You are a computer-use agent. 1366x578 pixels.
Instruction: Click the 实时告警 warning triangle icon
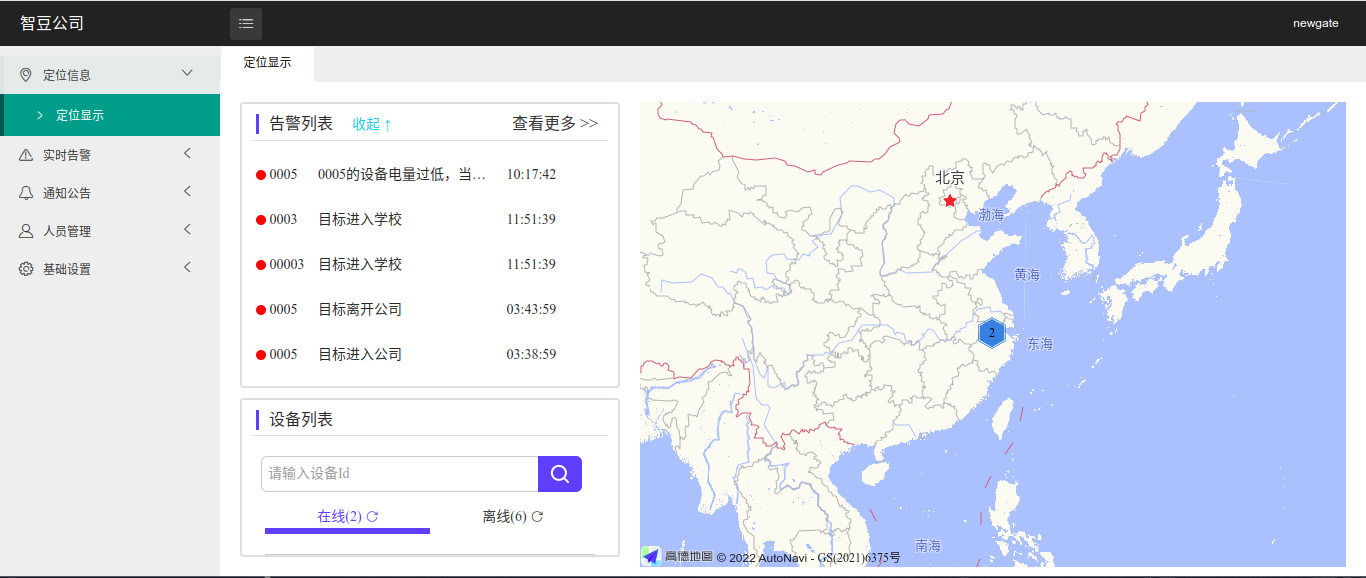(26, 155)
